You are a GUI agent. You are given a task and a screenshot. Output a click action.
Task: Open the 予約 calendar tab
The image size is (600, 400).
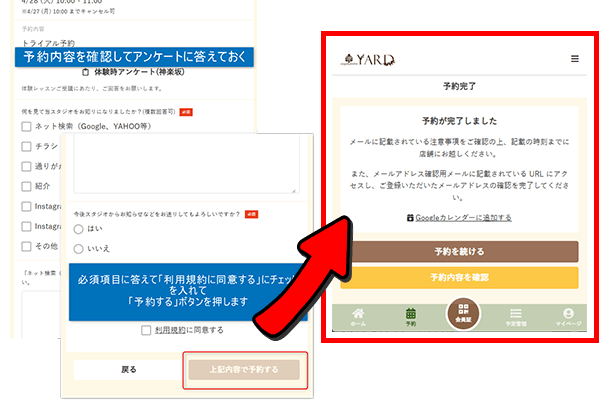[411, 317]
